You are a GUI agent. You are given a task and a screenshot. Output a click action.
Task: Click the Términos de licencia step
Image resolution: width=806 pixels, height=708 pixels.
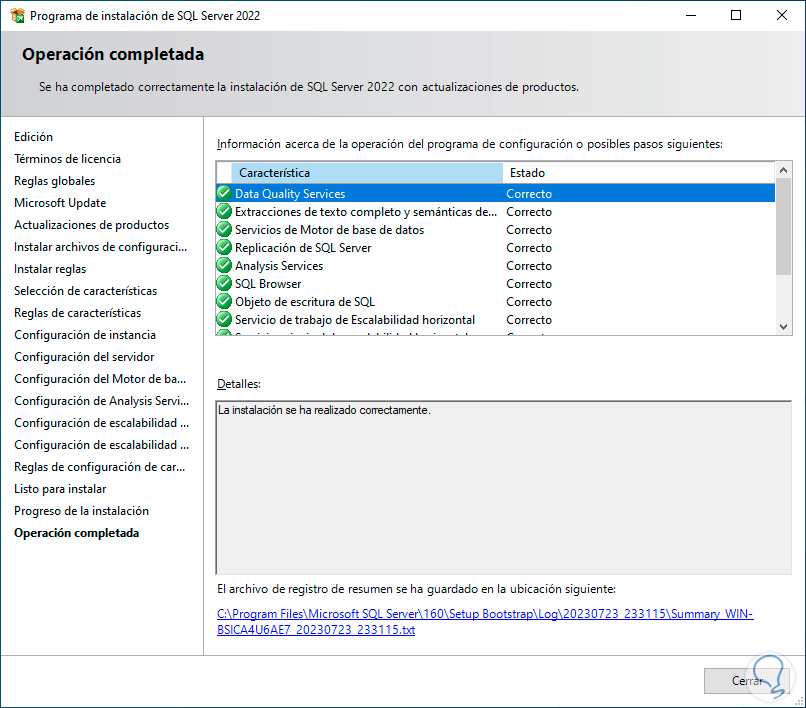(x=67, y=159)
